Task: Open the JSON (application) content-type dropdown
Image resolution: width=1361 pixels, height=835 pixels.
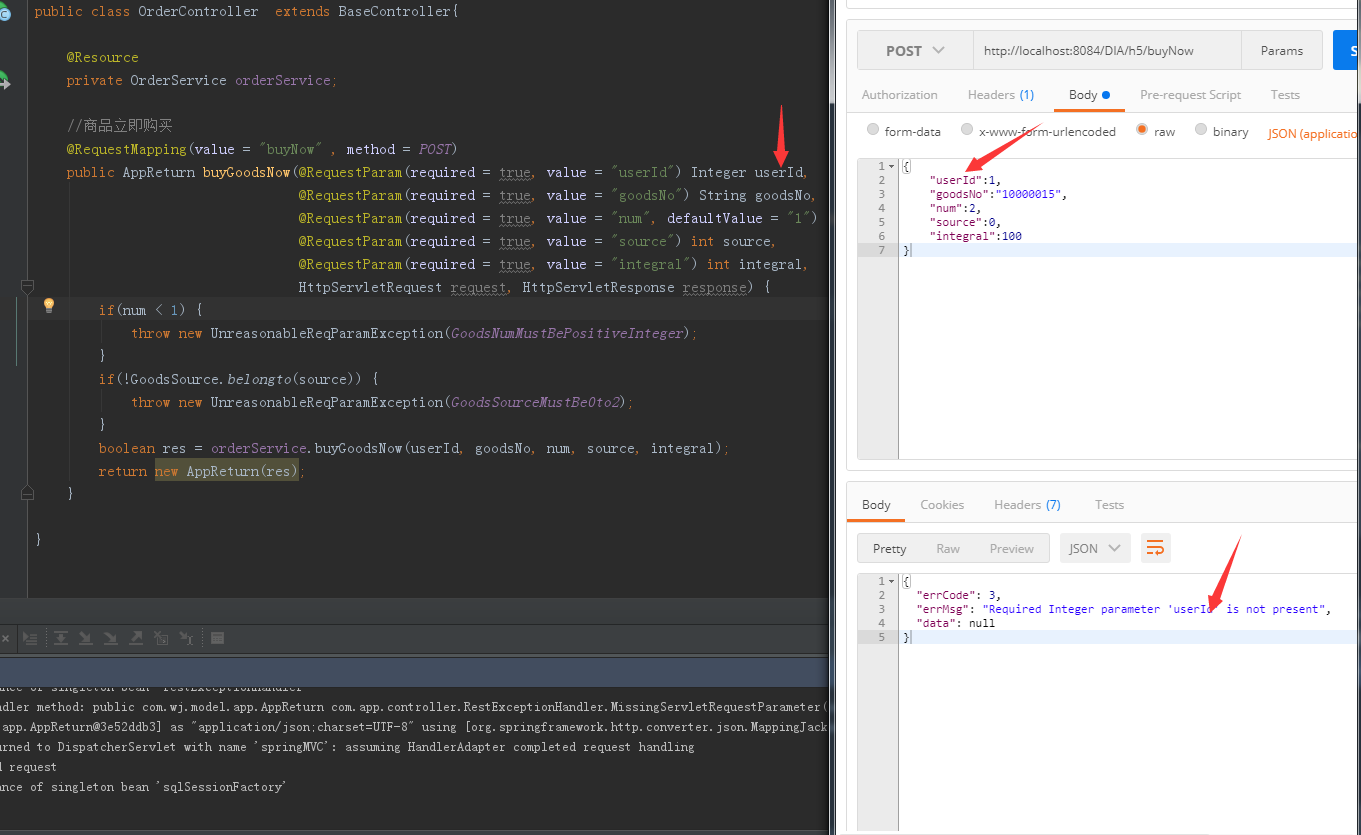Action: 1313,133
